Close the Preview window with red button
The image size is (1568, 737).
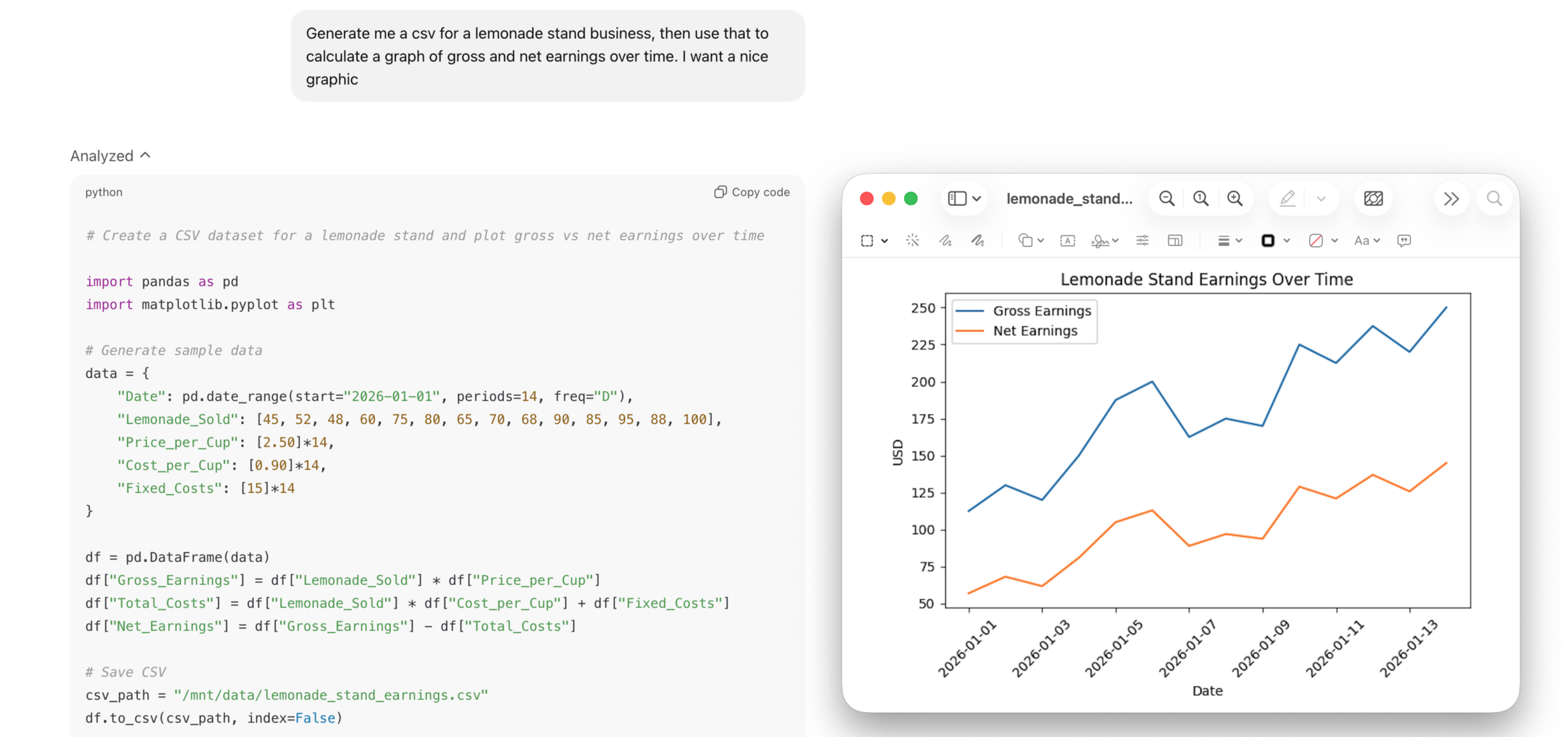866,199
